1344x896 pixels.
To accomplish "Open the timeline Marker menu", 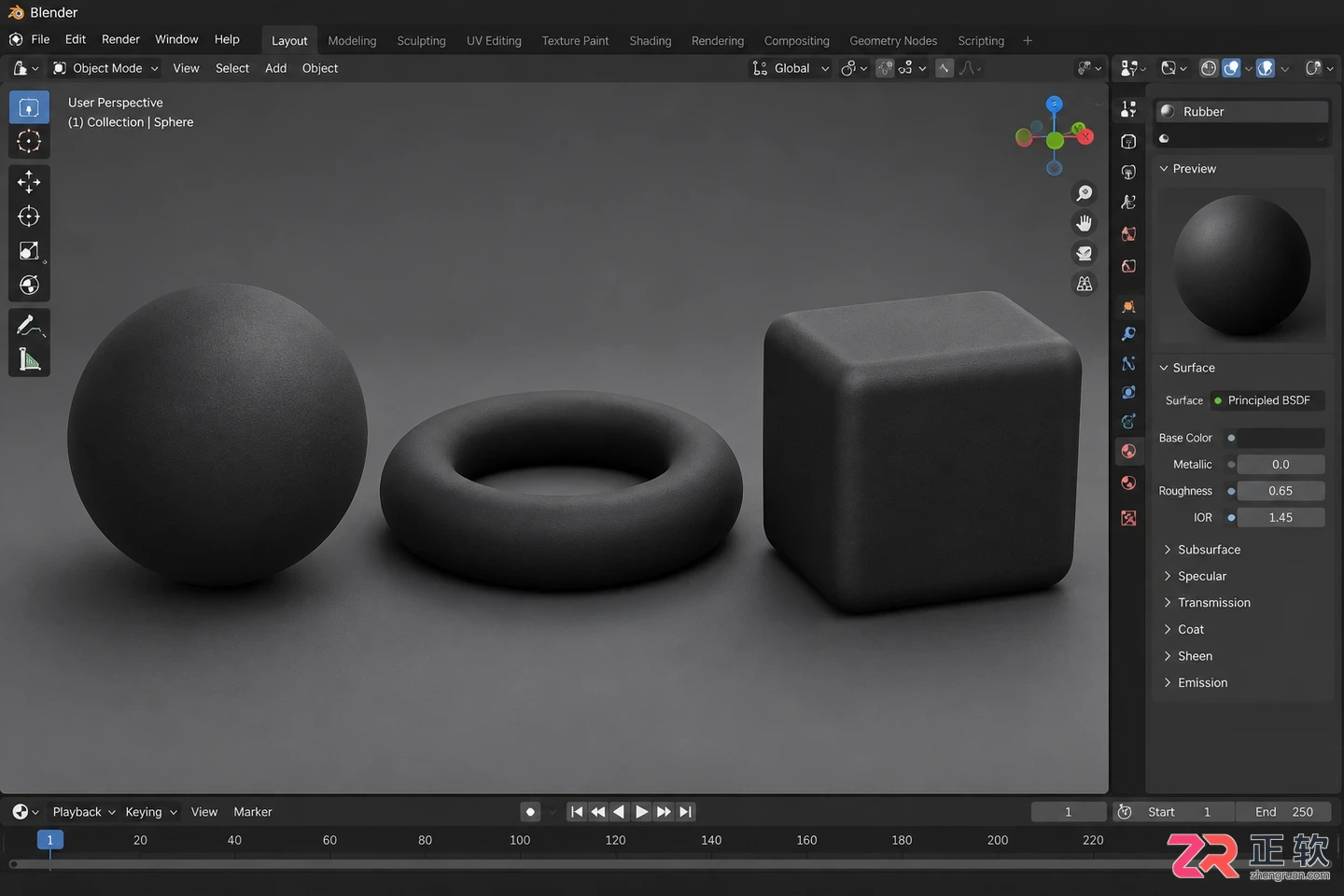I will tap(253, 812).
